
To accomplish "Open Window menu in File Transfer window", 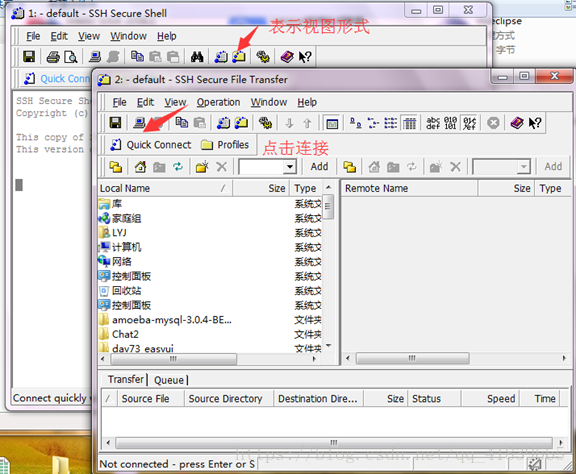I will tap(269, 102).
